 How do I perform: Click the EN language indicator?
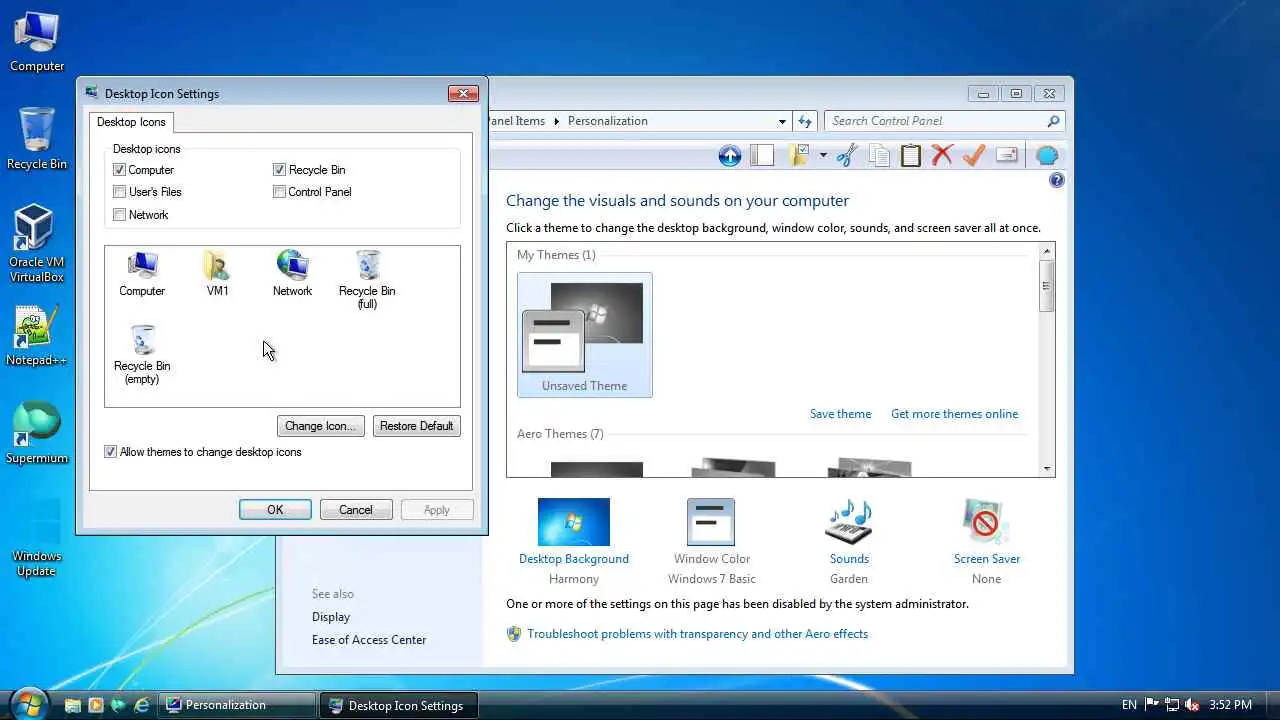click(1129, 705)
